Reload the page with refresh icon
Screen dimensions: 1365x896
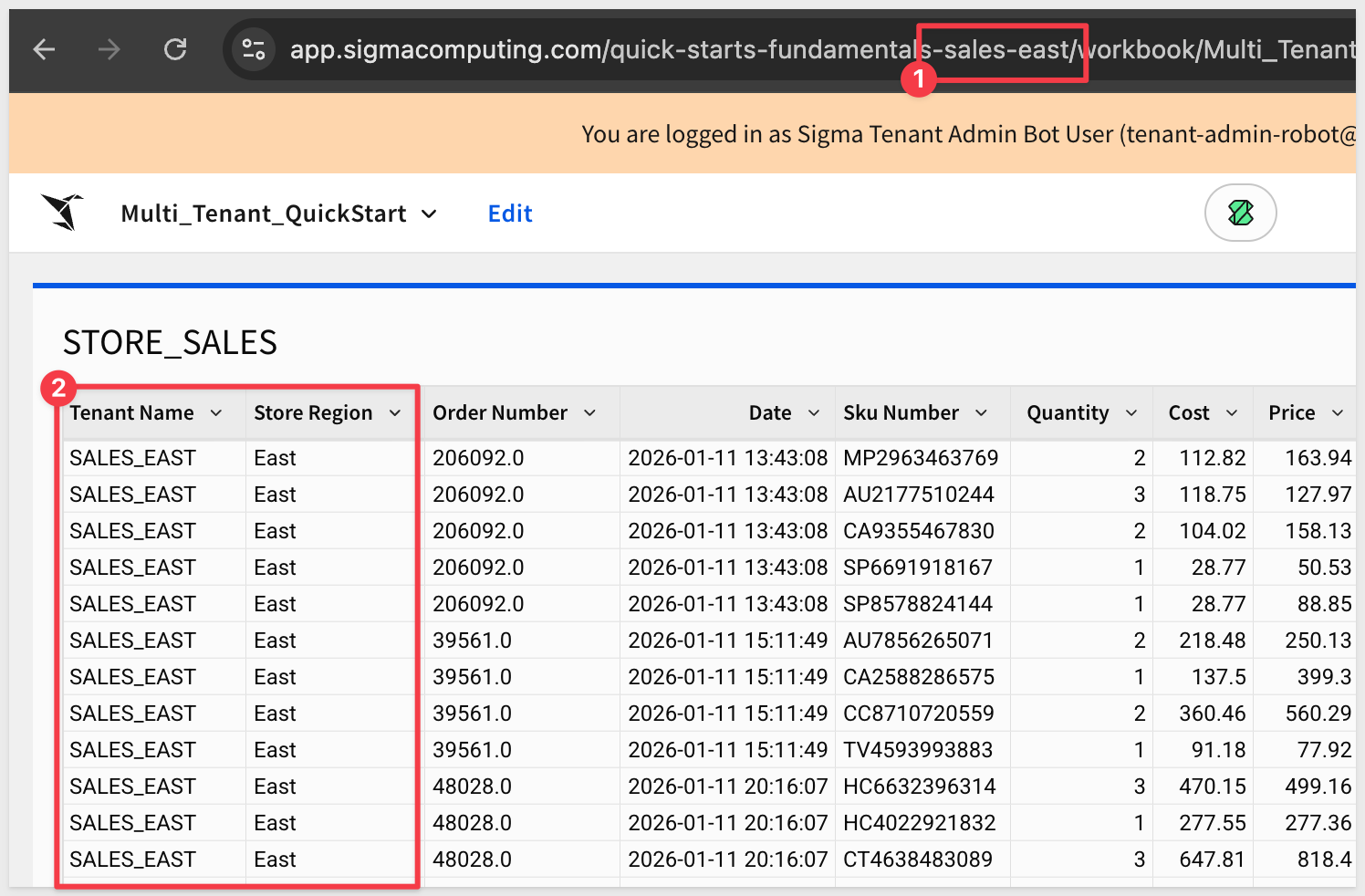coord(175,49)
